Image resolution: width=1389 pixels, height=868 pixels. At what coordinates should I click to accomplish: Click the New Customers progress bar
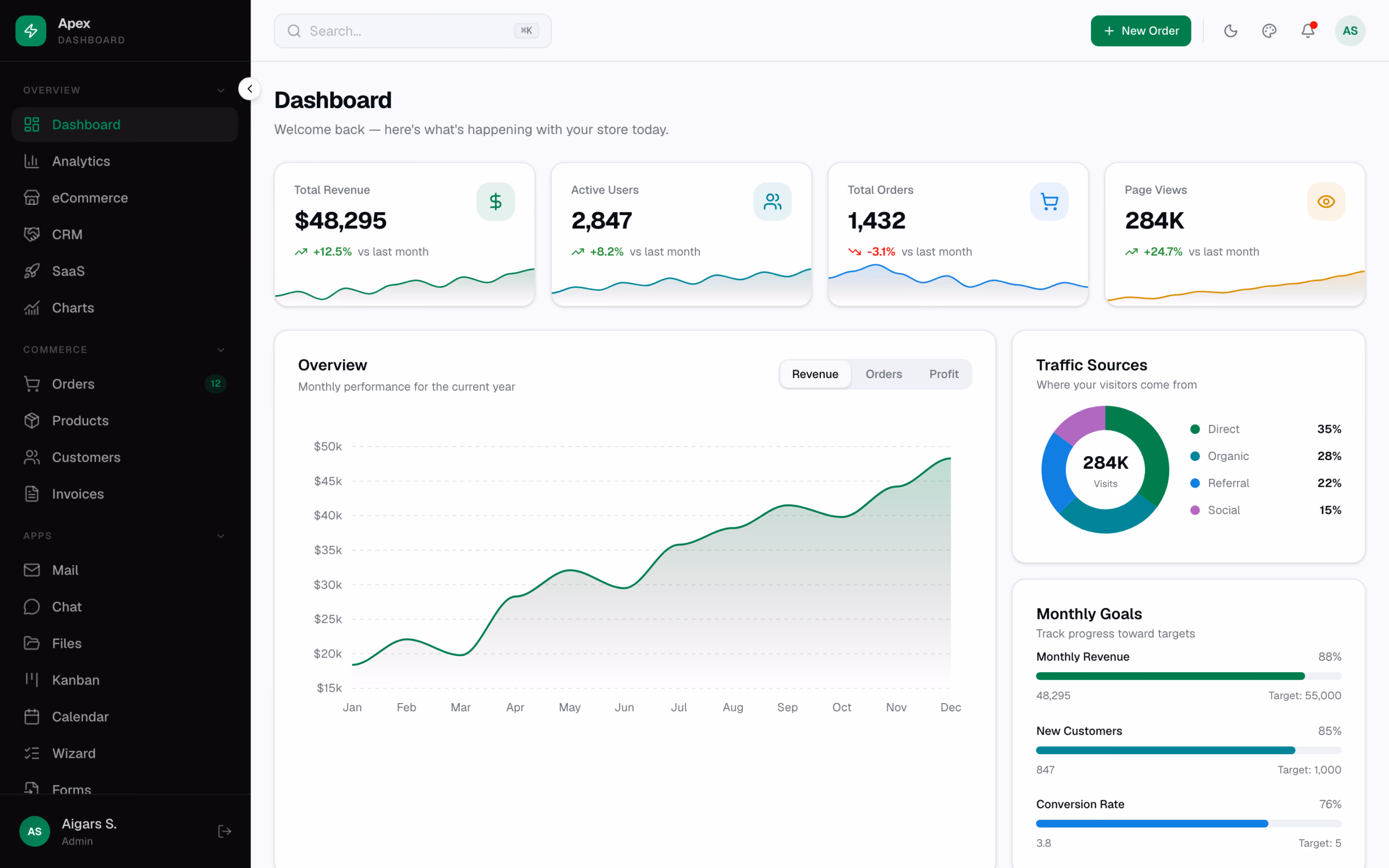pos(1188,750)
